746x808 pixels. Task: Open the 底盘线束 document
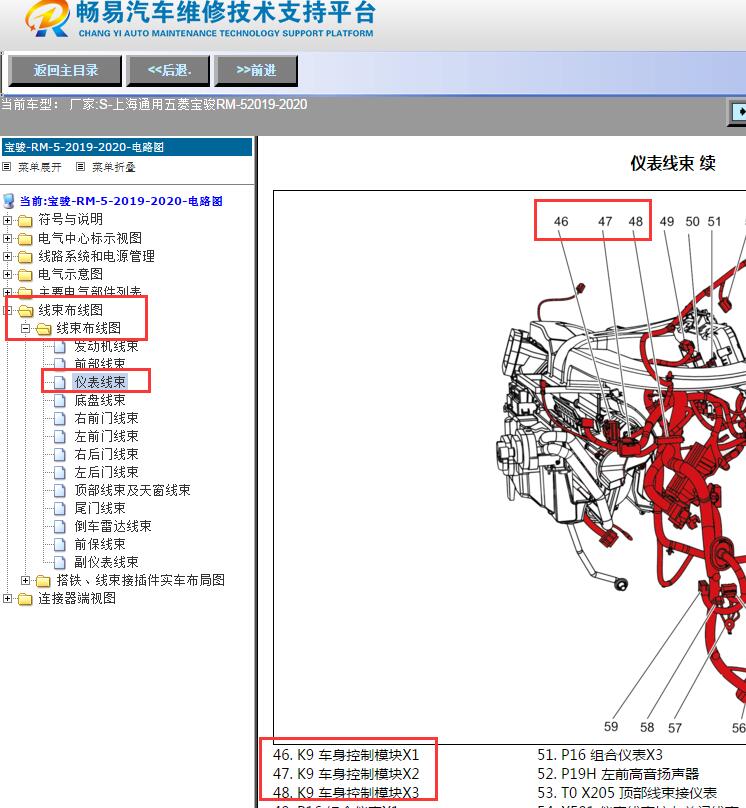100,400
